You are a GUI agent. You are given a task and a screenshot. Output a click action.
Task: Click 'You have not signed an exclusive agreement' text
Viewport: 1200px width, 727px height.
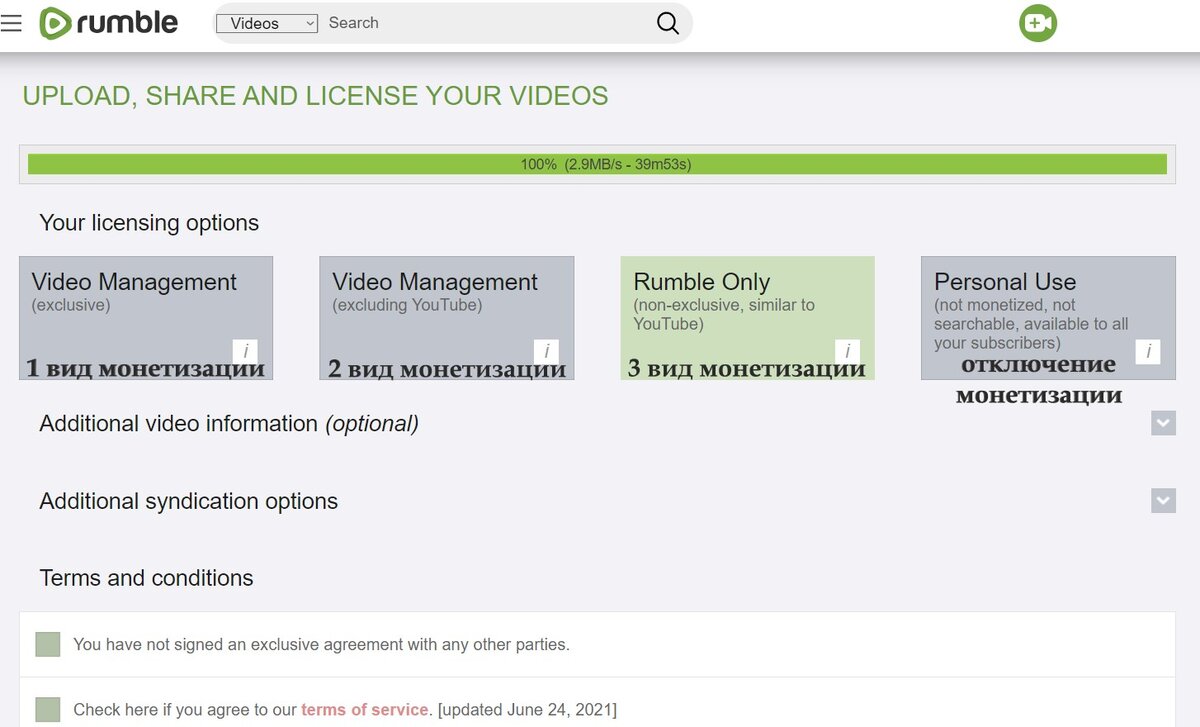pyautogui.click(x=321, y=644)
